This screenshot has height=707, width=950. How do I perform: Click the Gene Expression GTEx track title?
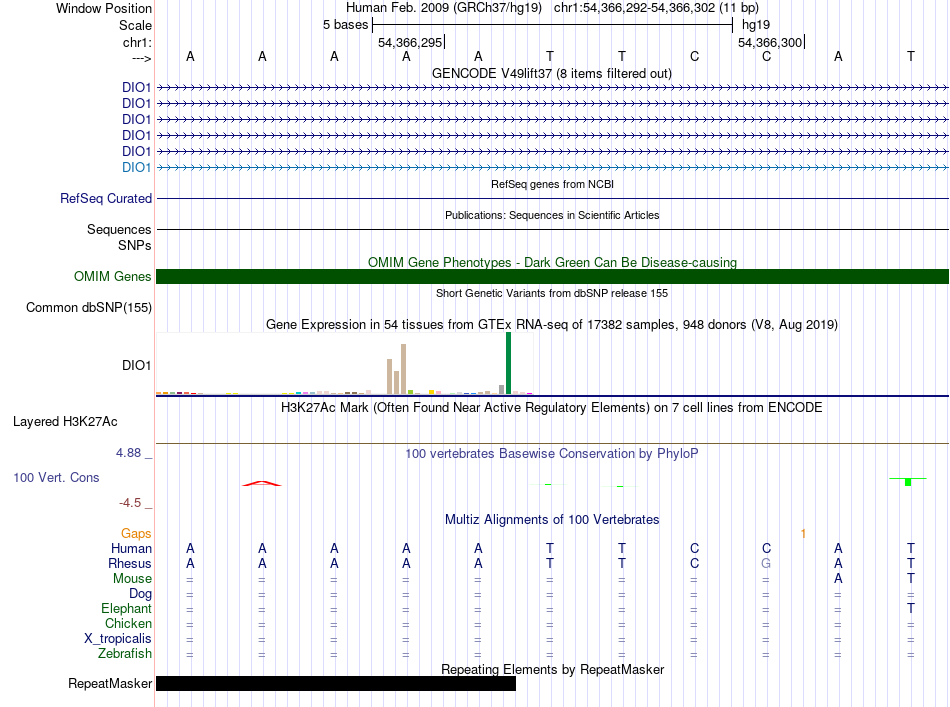coord(552,324)
